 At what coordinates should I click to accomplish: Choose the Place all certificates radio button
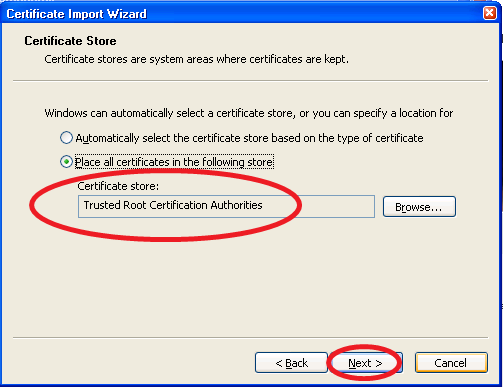coord(66,162)
